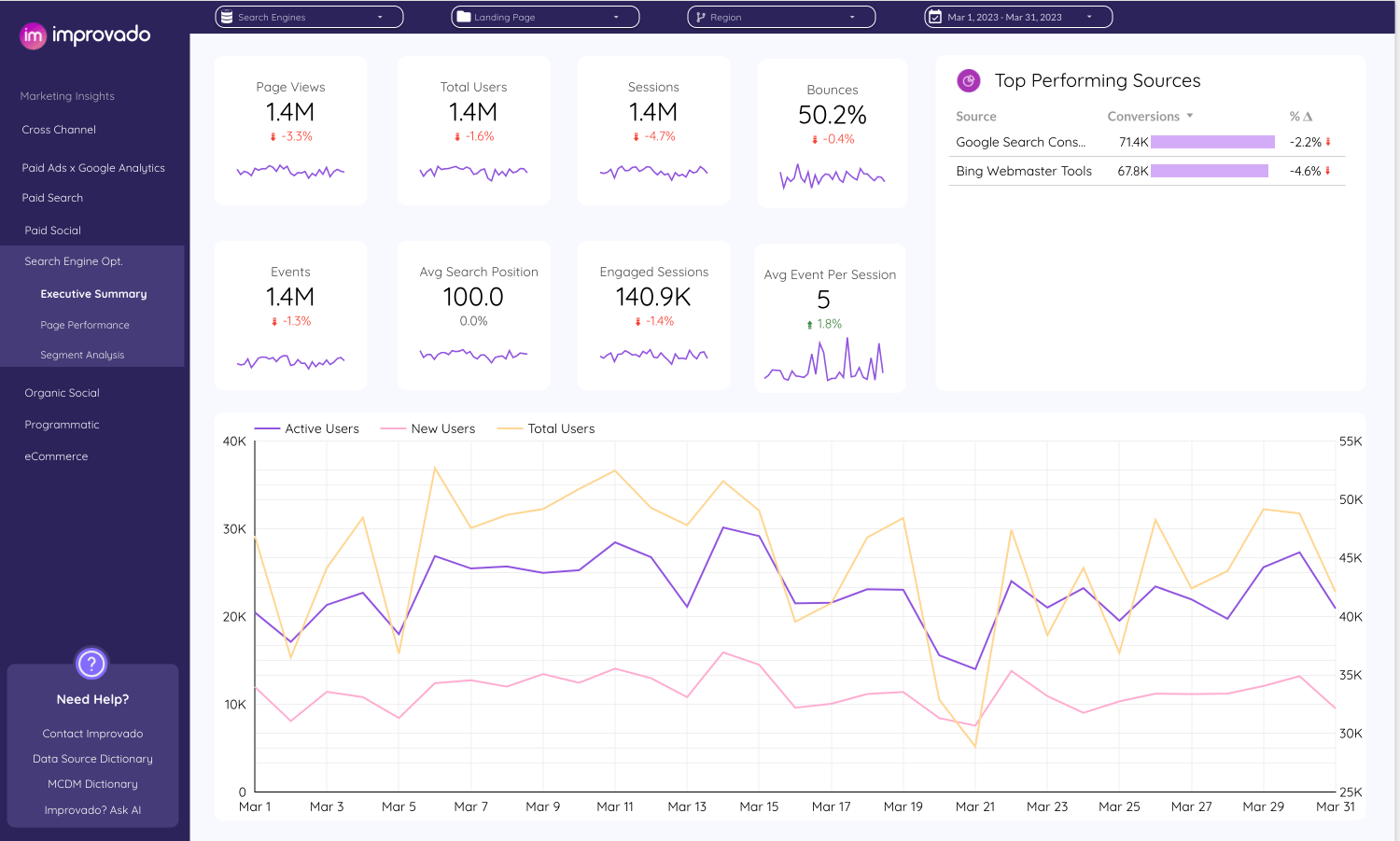Image resolution: width=1400 pixels, height=841 pixels.
Task: Click the calendar icon in date range filter
Action: click(x=935, y=17)
